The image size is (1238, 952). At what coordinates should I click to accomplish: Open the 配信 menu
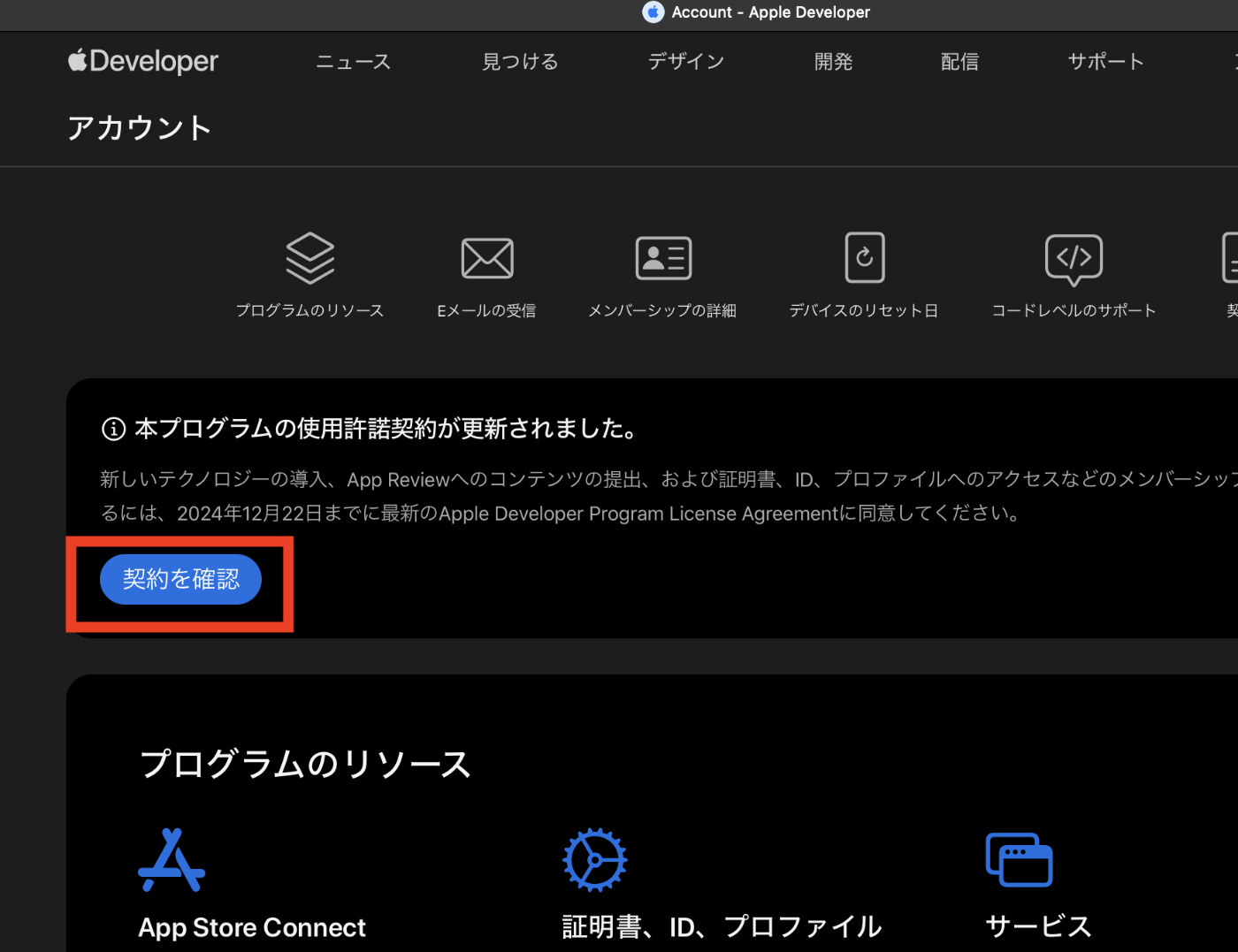pyautogui.click(x=960, y=62)
